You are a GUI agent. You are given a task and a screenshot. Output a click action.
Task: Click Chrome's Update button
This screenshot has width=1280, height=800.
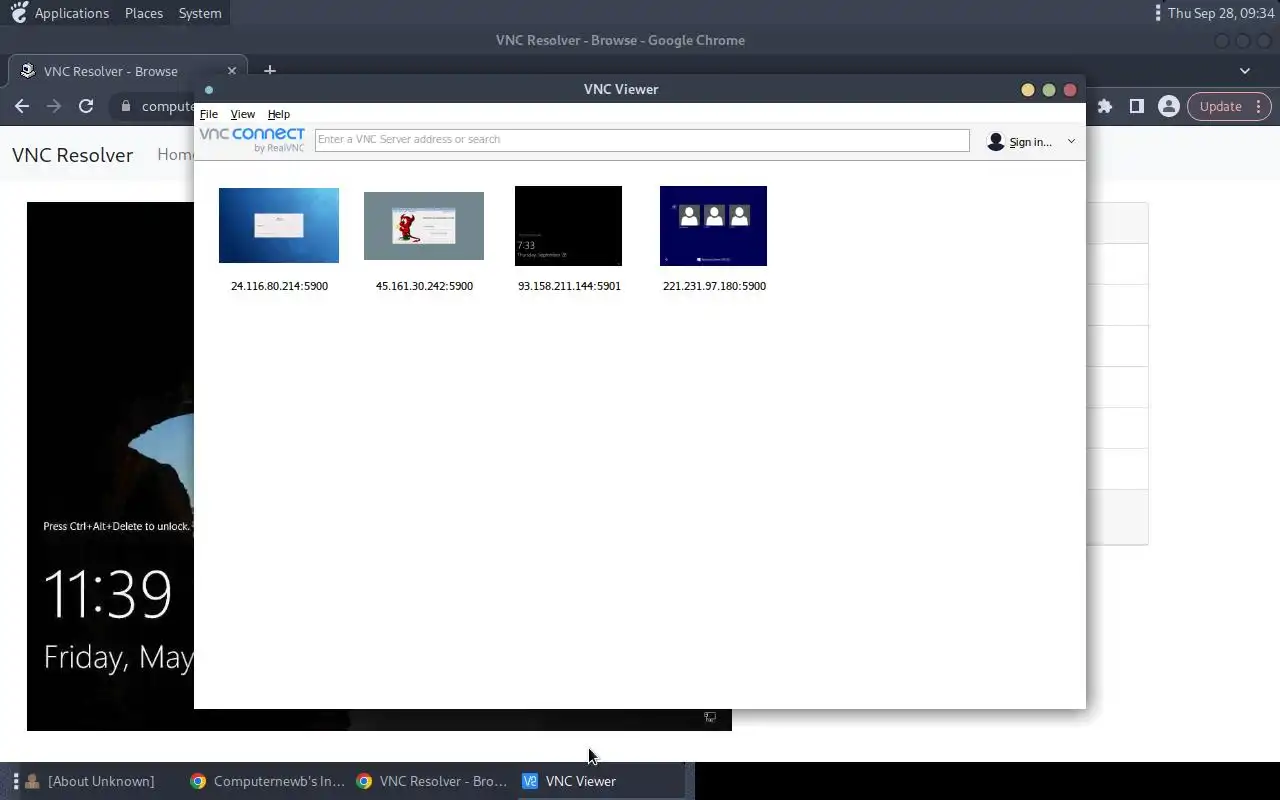click(x=1221, y=106)
